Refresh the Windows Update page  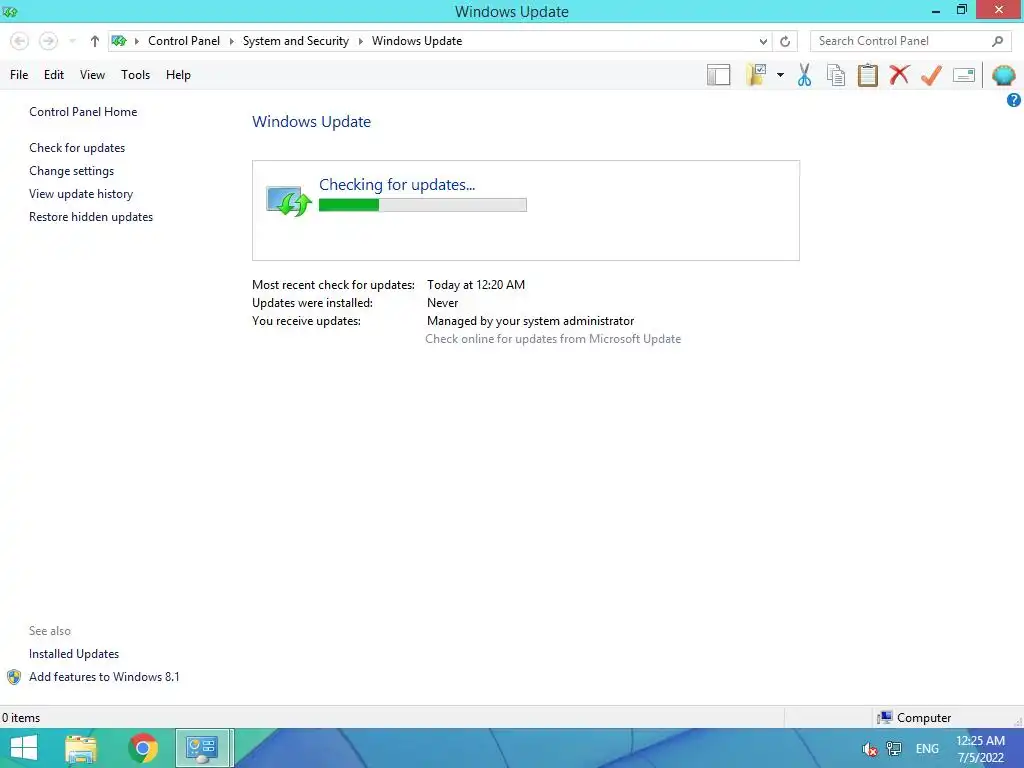[x=785, y=41]
